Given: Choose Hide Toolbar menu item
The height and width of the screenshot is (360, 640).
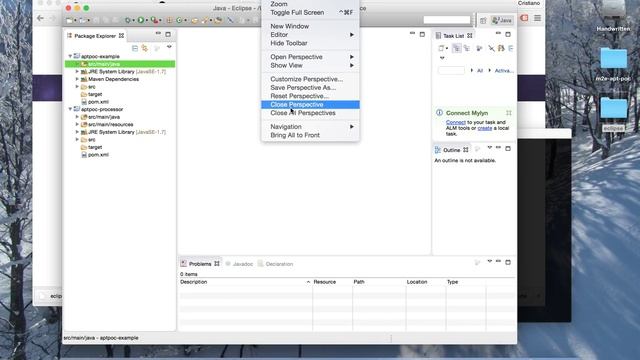Looking at the screenshot, I should pyautogui.click(x=310, y=43).
